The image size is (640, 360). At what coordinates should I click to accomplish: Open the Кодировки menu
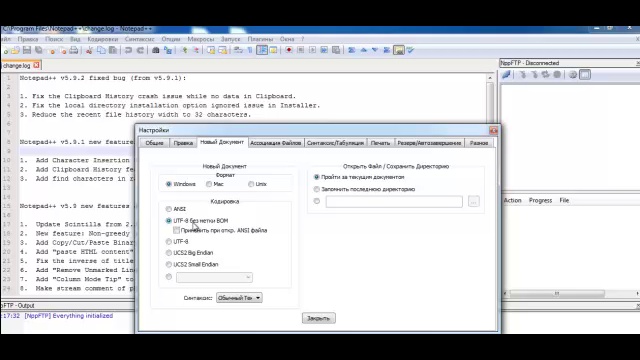coord(102,39)
